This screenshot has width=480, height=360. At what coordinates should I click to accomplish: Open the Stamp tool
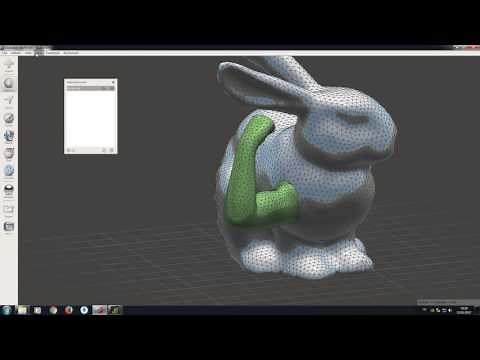click(9, 136)
